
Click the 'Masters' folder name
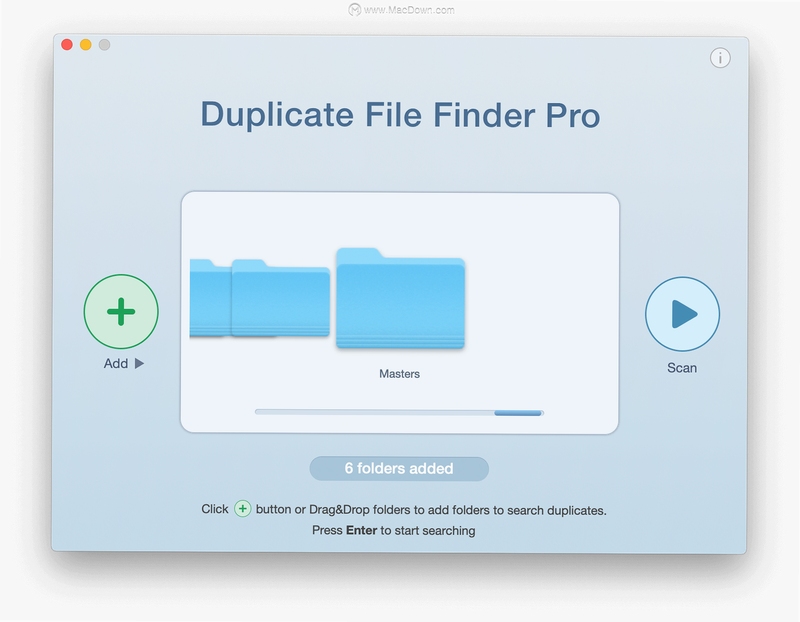point(399,374)
